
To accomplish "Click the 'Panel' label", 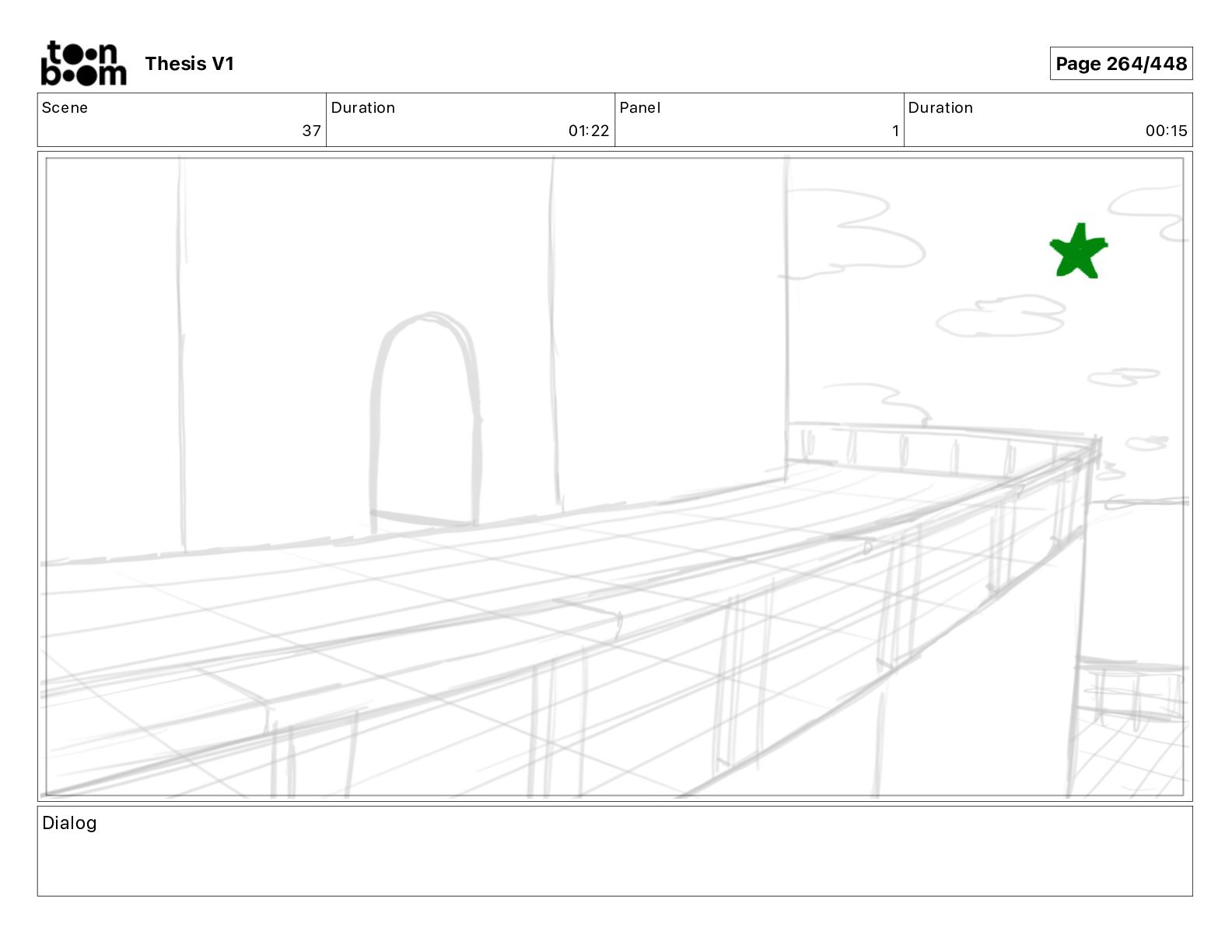I will point(640,107).
